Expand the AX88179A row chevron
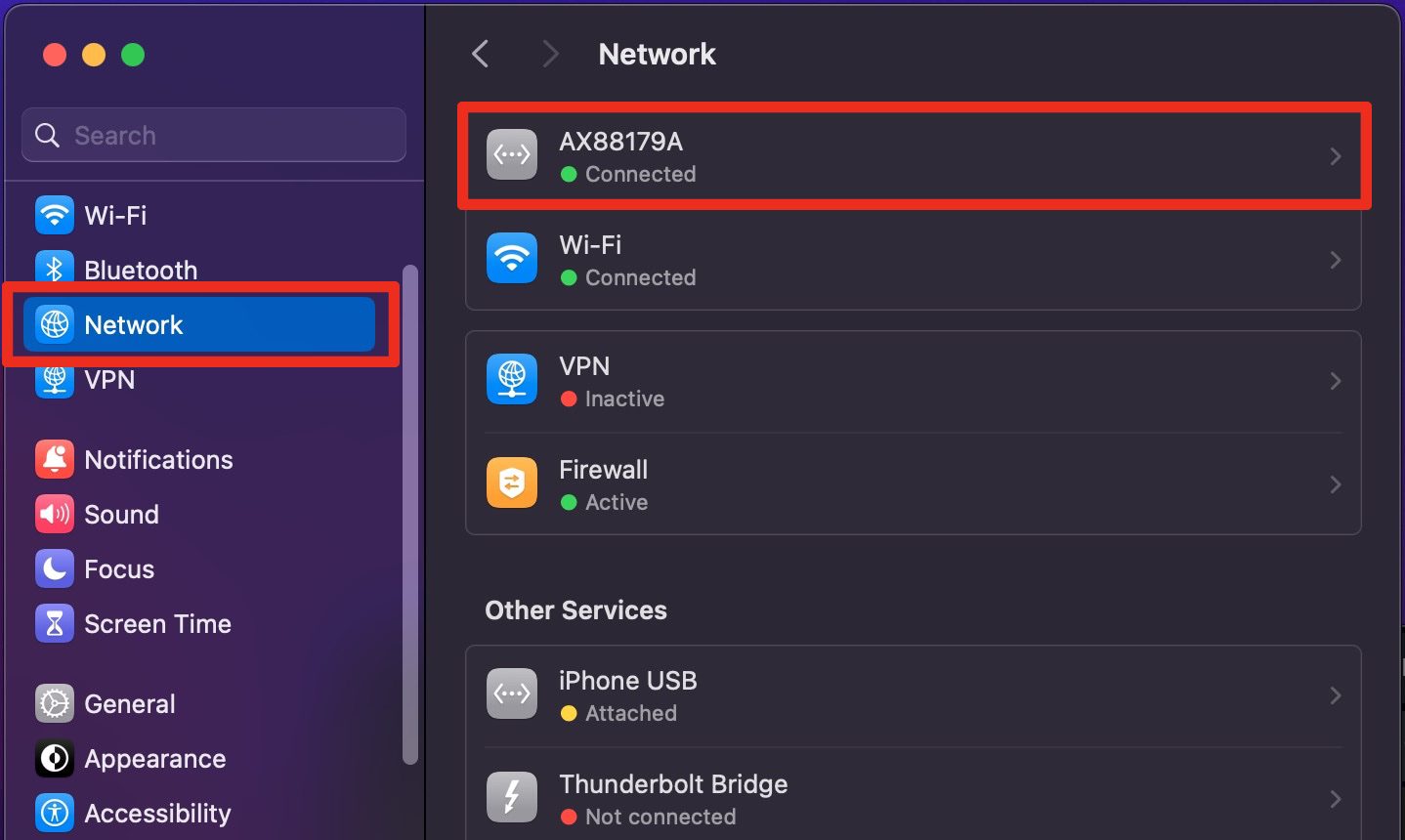 [x=1335, y=156]
